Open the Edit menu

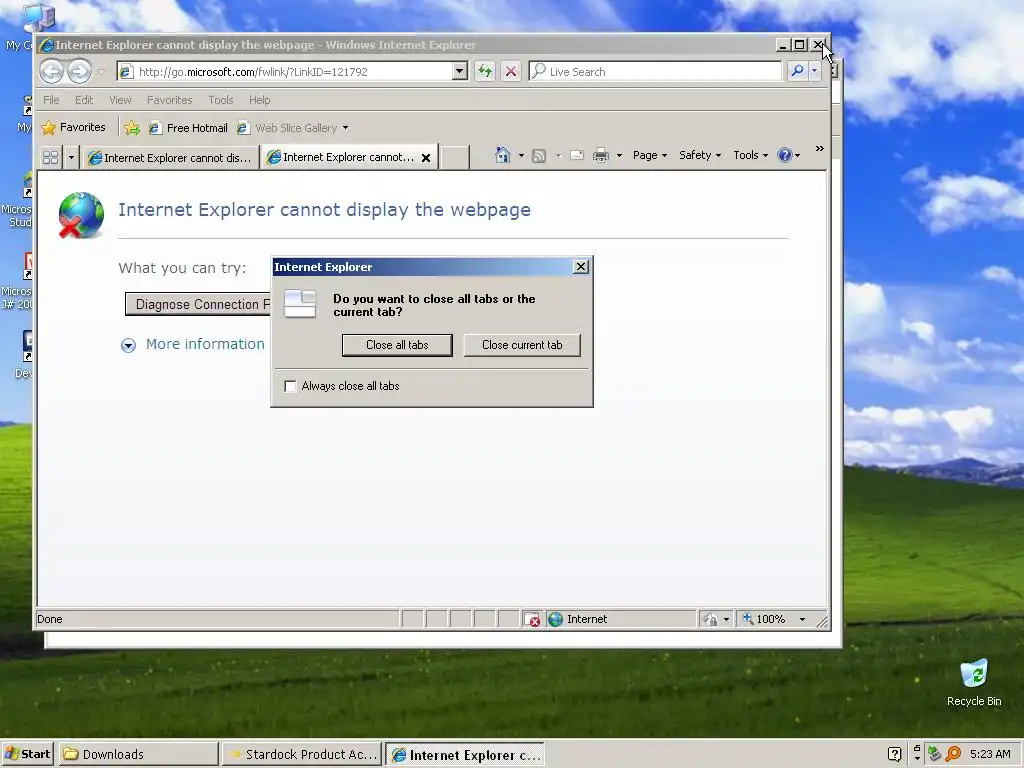[x=84, y=100]
